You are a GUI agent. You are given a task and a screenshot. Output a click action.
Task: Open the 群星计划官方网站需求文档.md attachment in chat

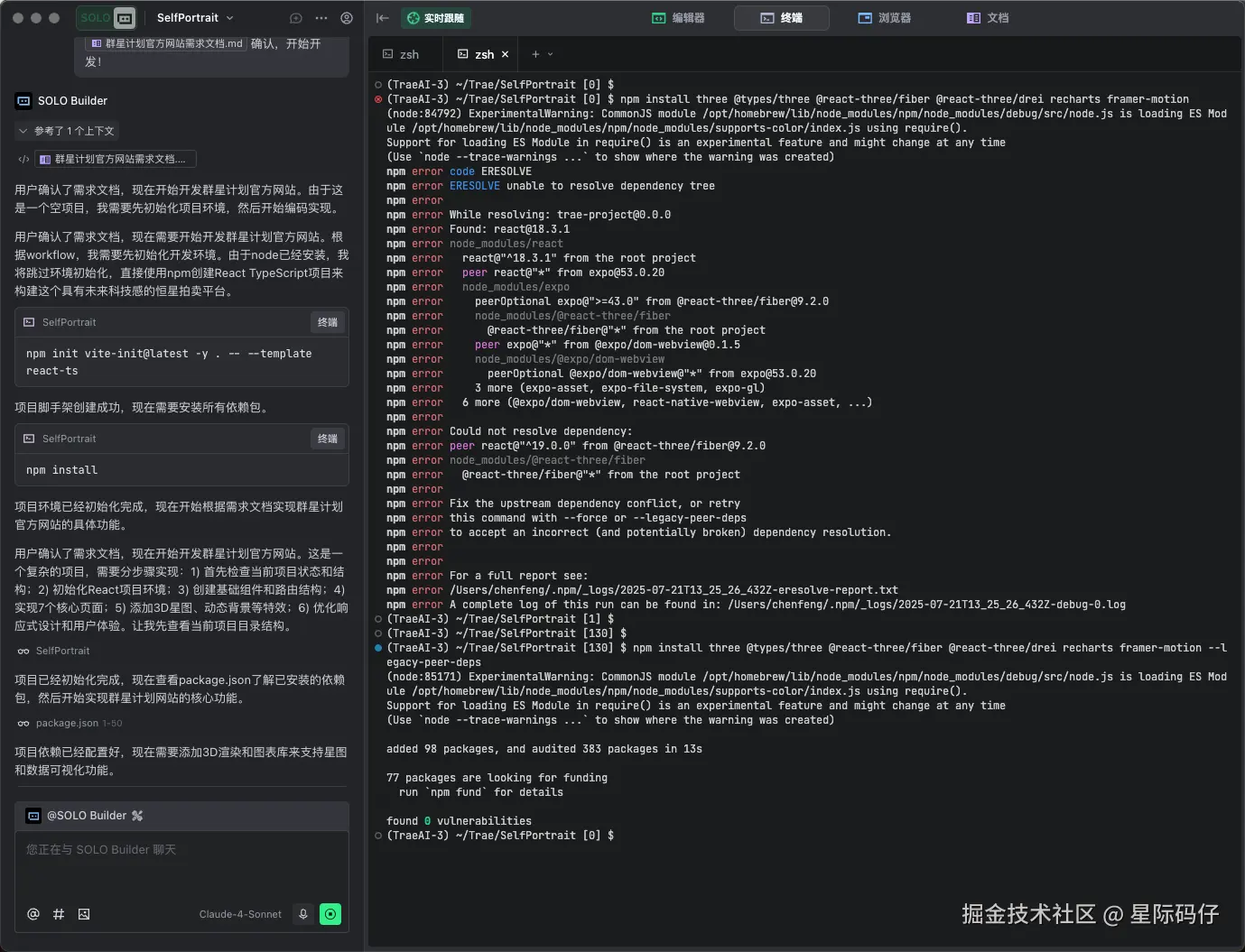click(x=166, y=43)
